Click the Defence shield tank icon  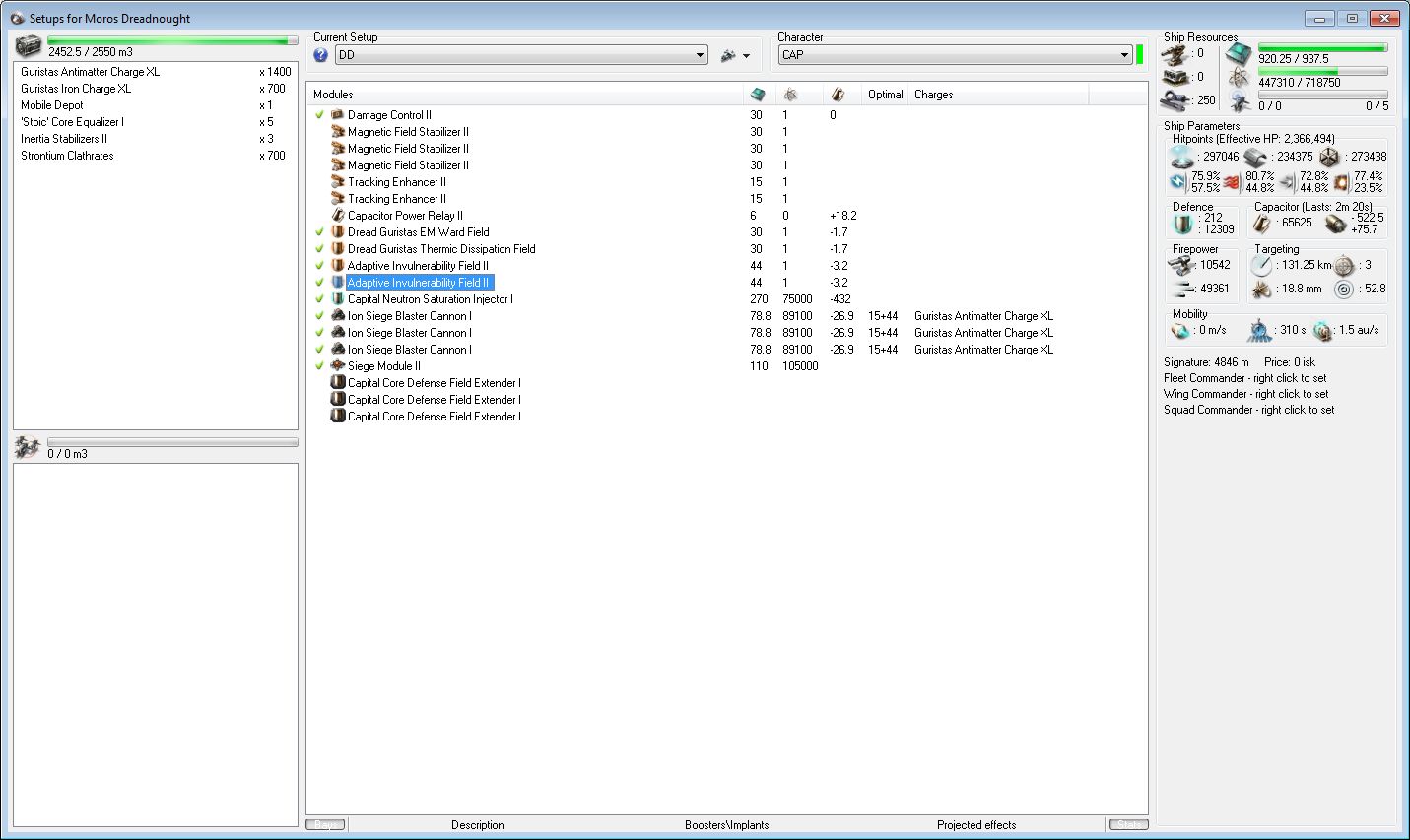point(1183,224)
